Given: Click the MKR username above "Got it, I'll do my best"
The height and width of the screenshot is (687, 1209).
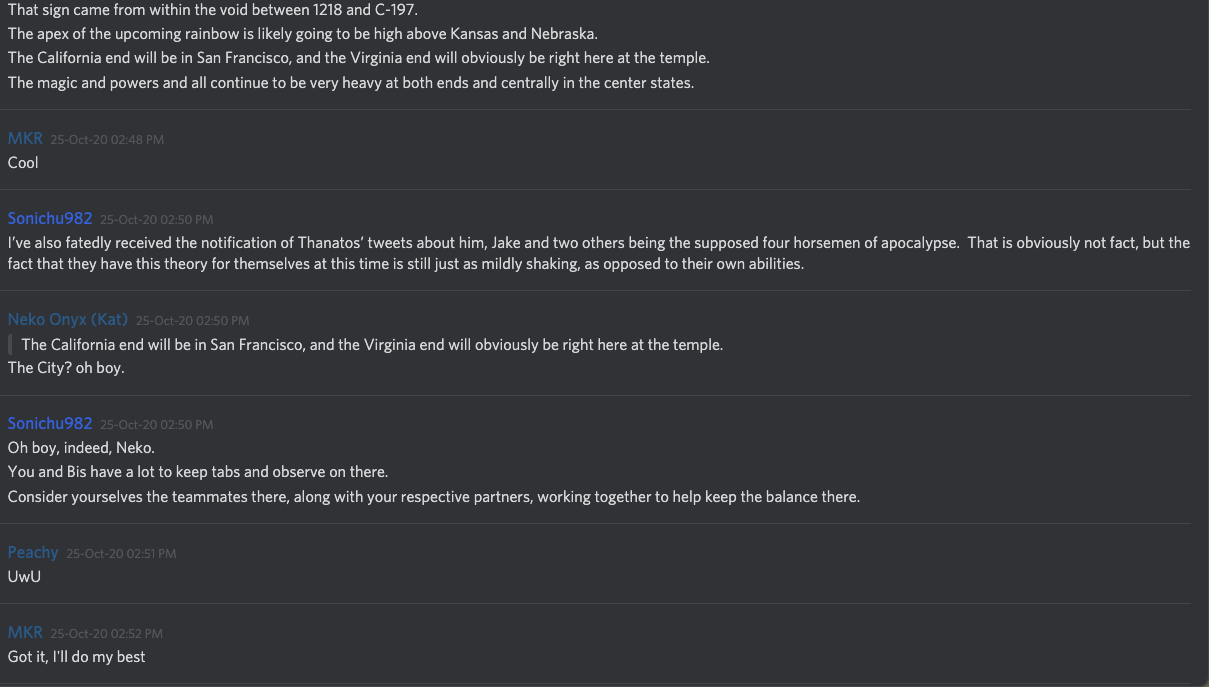Looking at the screenshot, I should [x=25, y=632].
